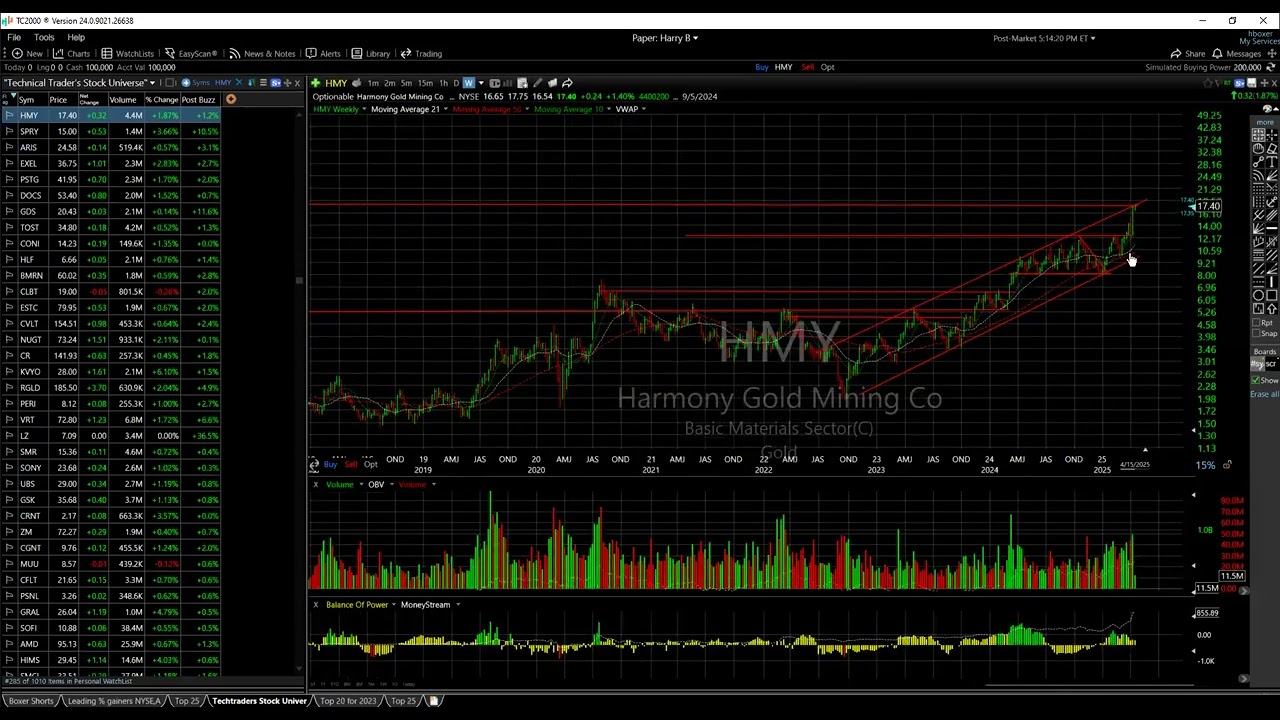The image size is (1280, 720).
Task: Click the pencil draw icon in chart toolbar
Action: [x=538, y=83]
